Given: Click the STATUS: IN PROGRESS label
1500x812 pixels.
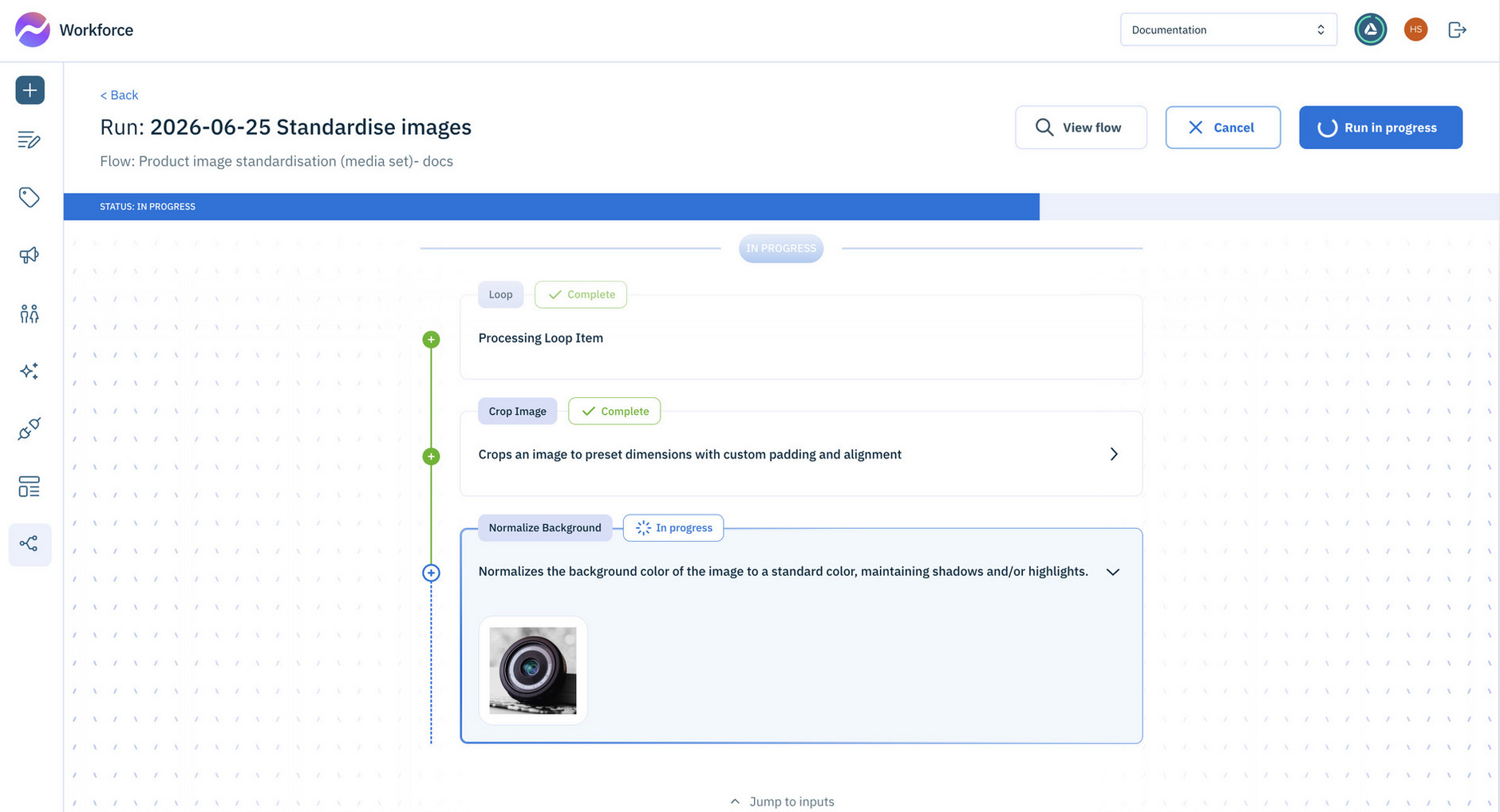Looking at the screenshot, I should (148, 207).
